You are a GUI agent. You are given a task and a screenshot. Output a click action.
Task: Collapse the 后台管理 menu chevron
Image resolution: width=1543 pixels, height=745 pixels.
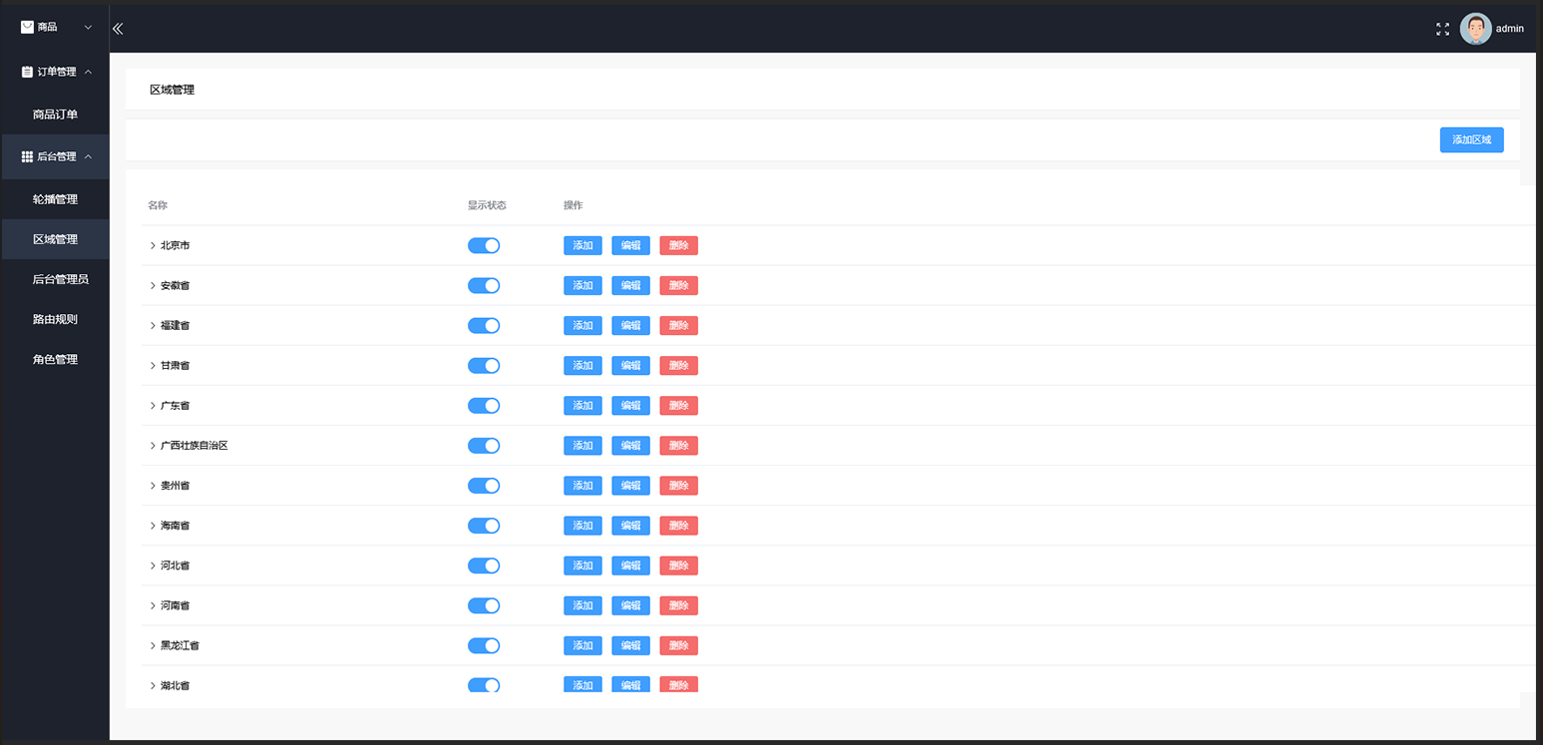tap(88, 157)
